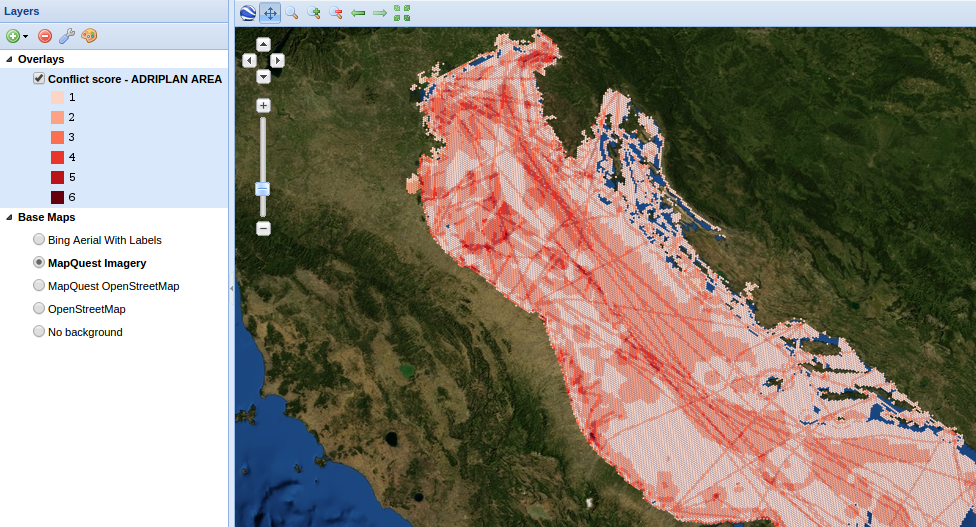The height and width of the screenshot is (527, 976).
Task: Click the zoom slider handle
Action: coord(263,189)
